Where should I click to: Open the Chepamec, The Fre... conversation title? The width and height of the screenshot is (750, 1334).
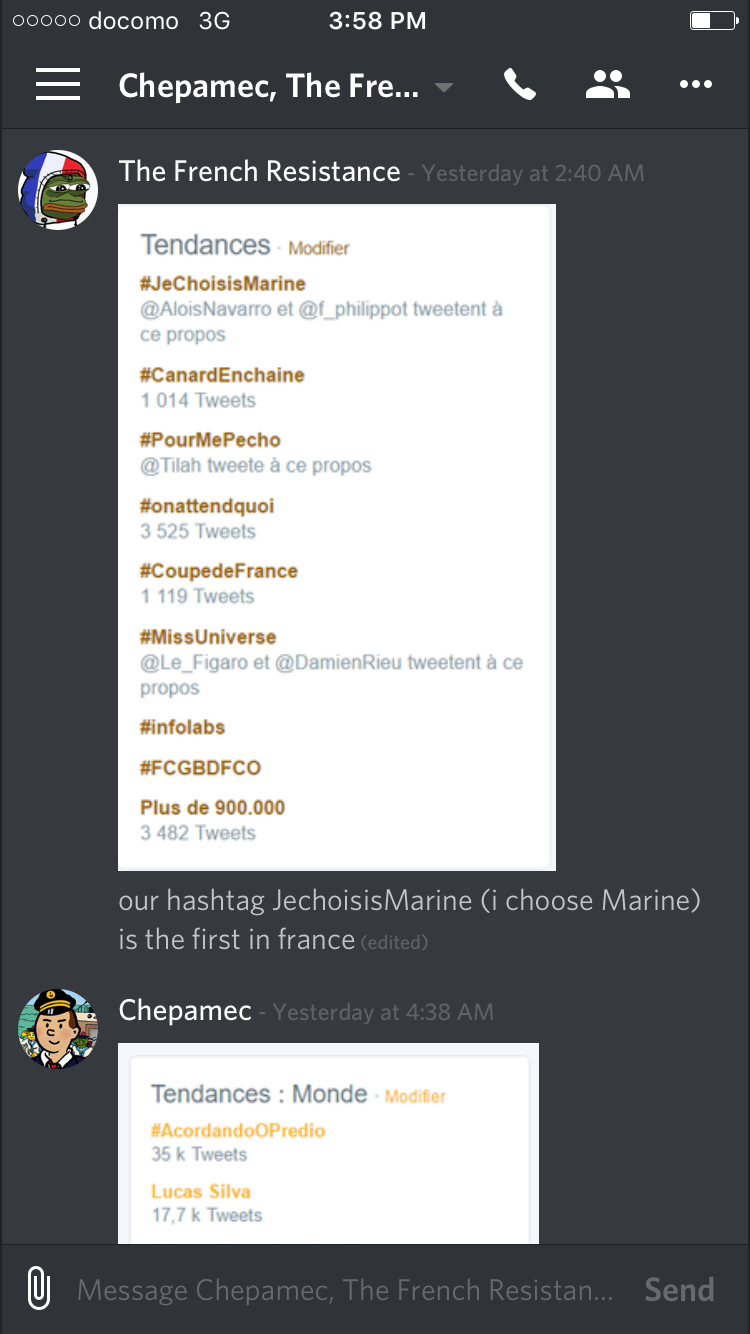269,86
